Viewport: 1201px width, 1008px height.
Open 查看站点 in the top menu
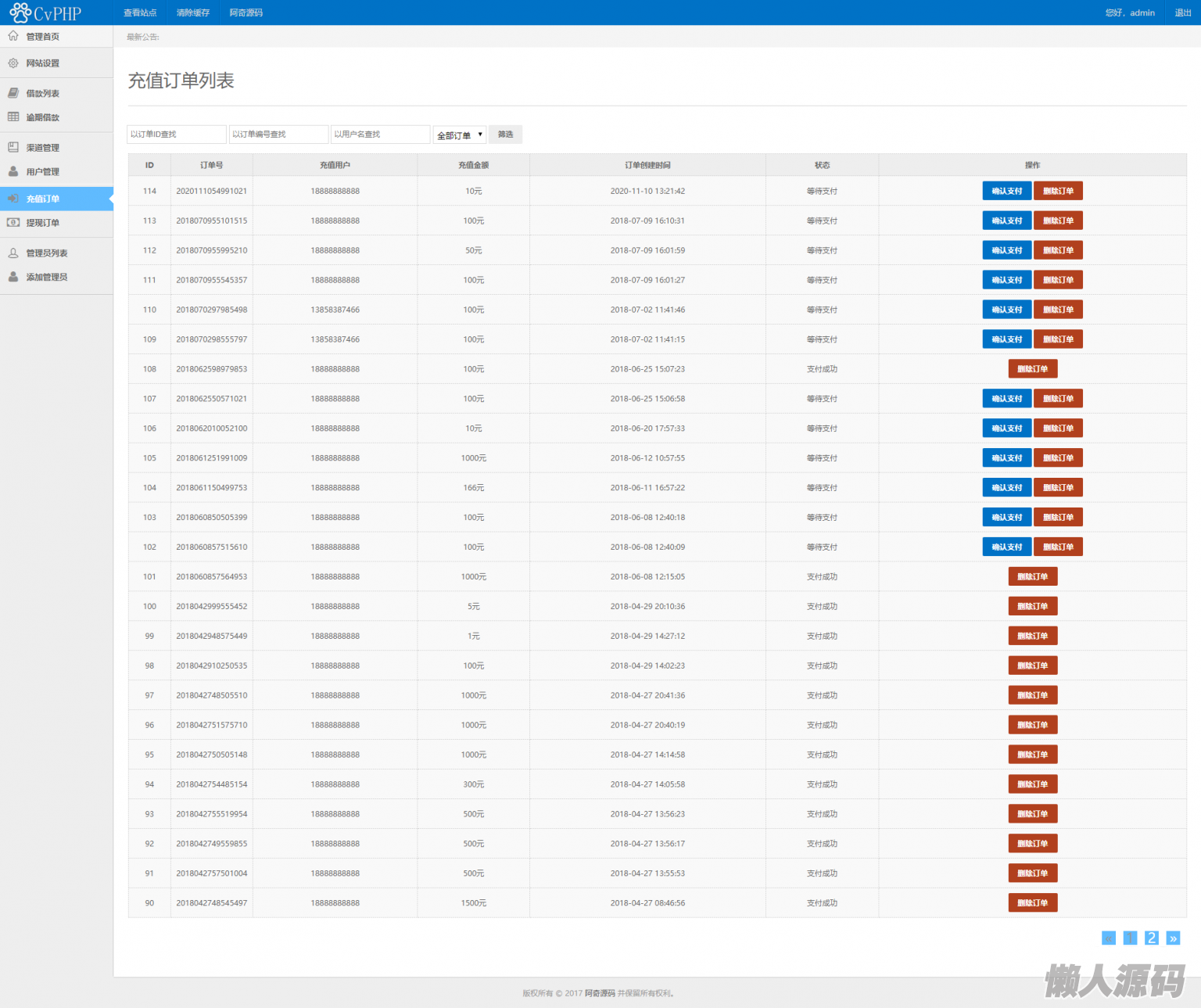coord(140,13)
